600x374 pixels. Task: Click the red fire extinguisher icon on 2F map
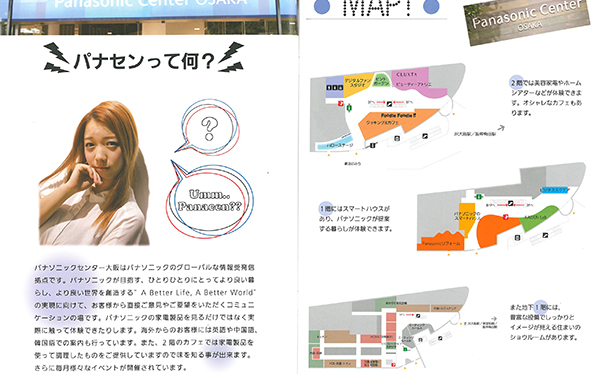[x=341, y=103]
